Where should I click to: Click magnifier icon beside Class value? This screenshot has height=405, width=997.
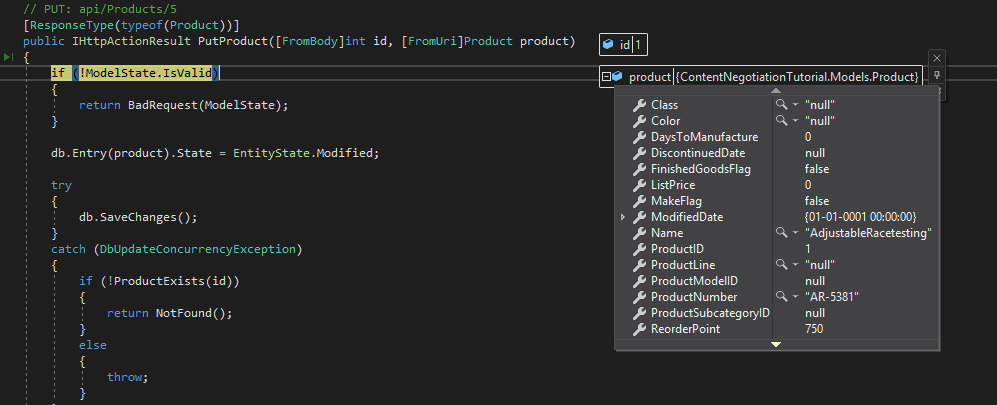point(782,105)
